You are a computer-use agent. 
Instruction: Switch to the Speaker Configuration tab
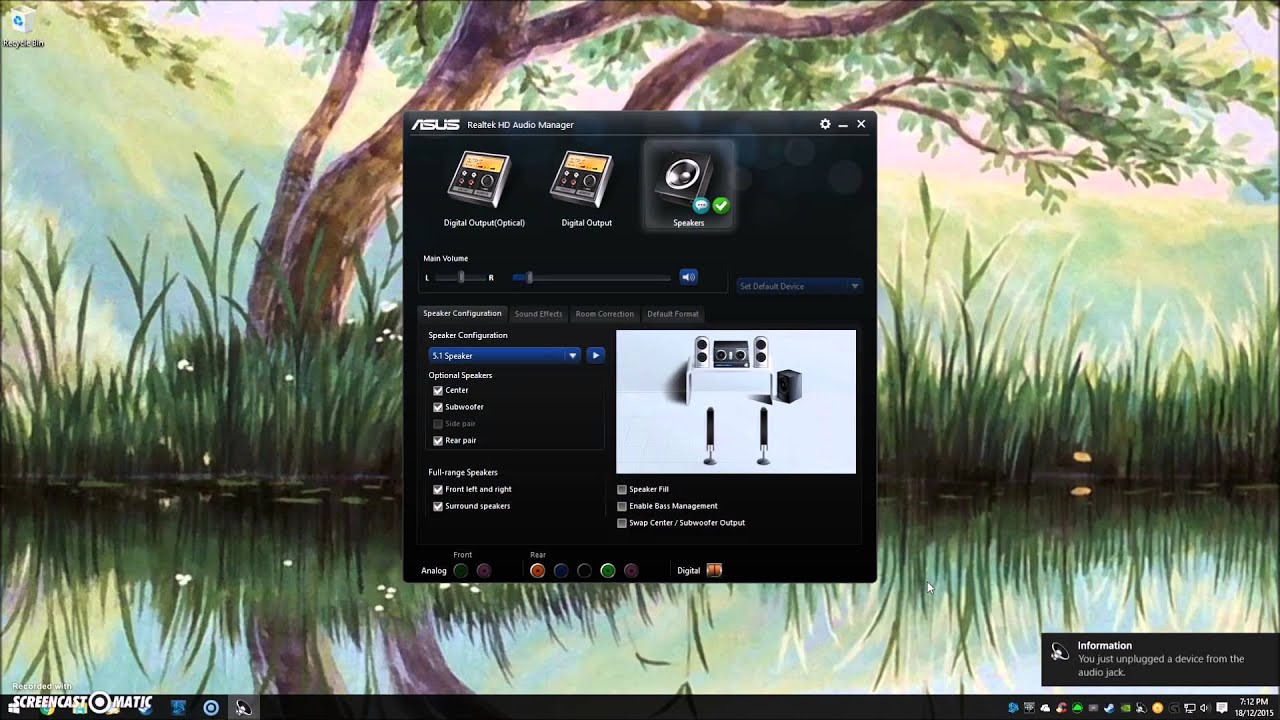[x=462, y=313]
